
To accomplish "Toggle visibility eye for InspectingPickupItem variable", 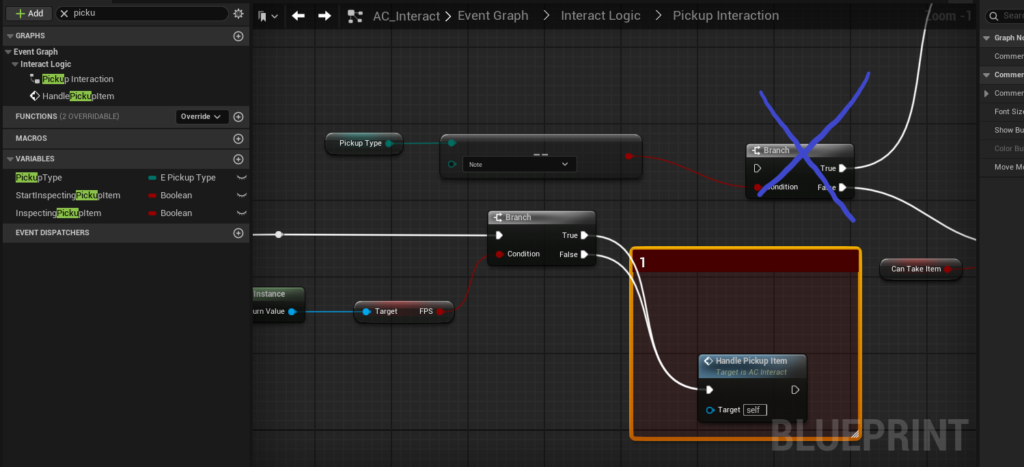I will click(240, 213).
